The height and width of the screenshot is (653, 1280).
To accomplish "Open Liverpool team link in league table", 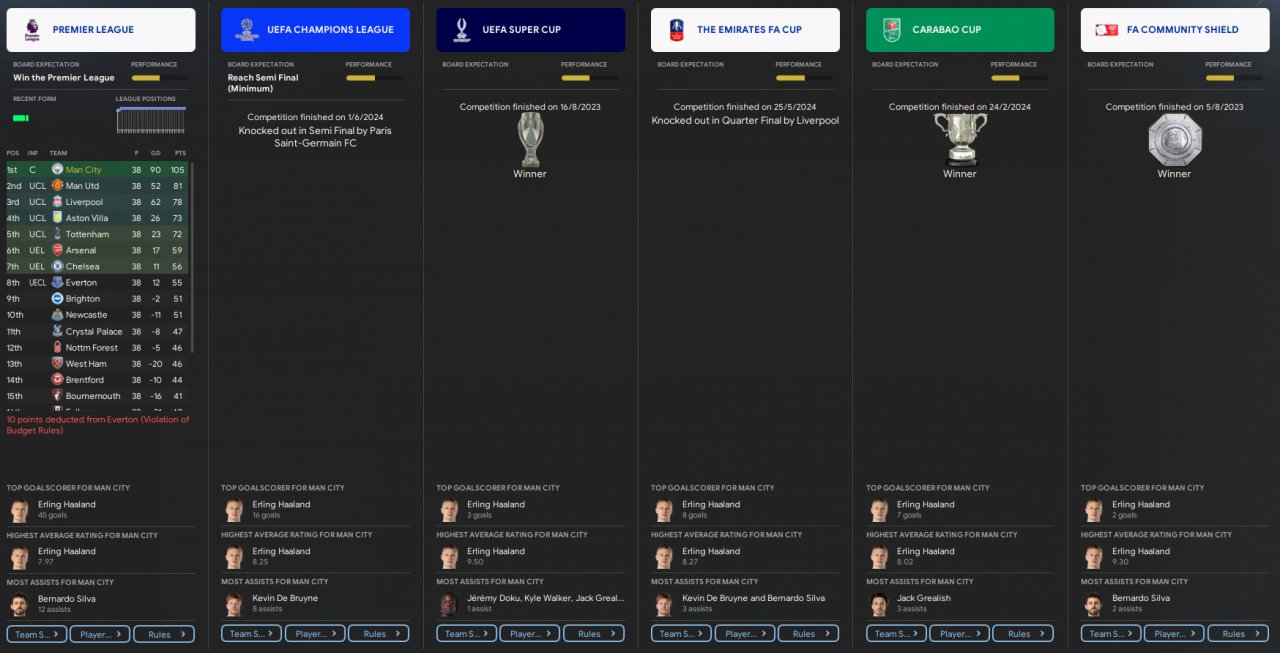I will (84, 202).
